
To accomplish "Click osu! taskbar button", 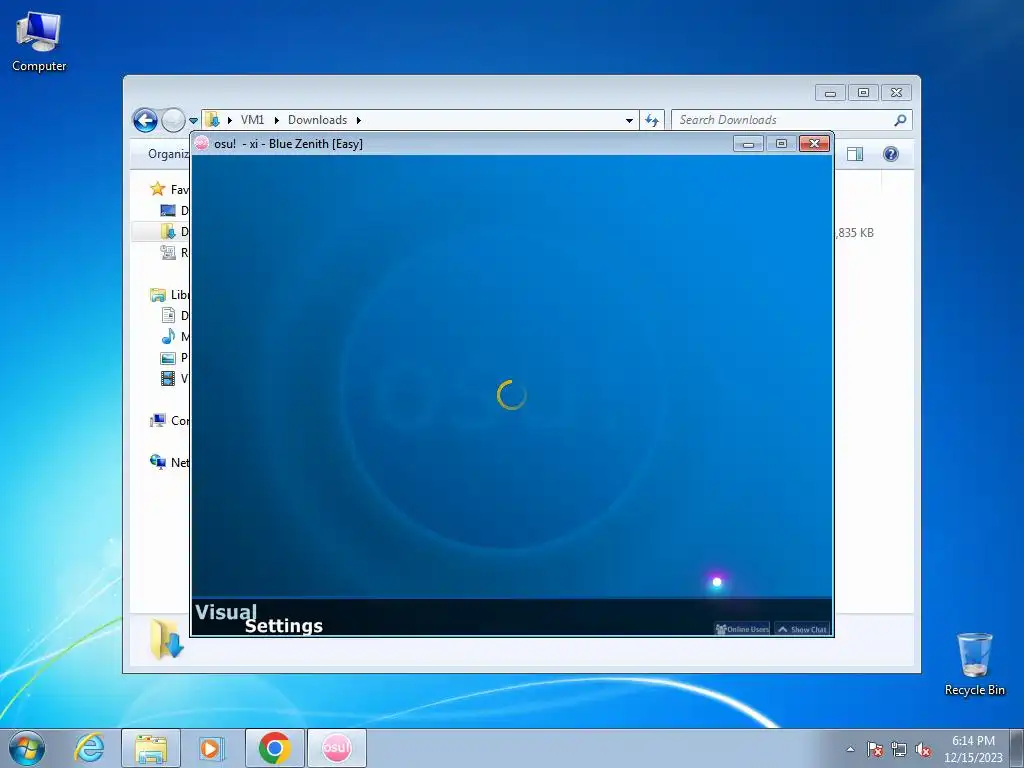I will click(x=336, y=748).
